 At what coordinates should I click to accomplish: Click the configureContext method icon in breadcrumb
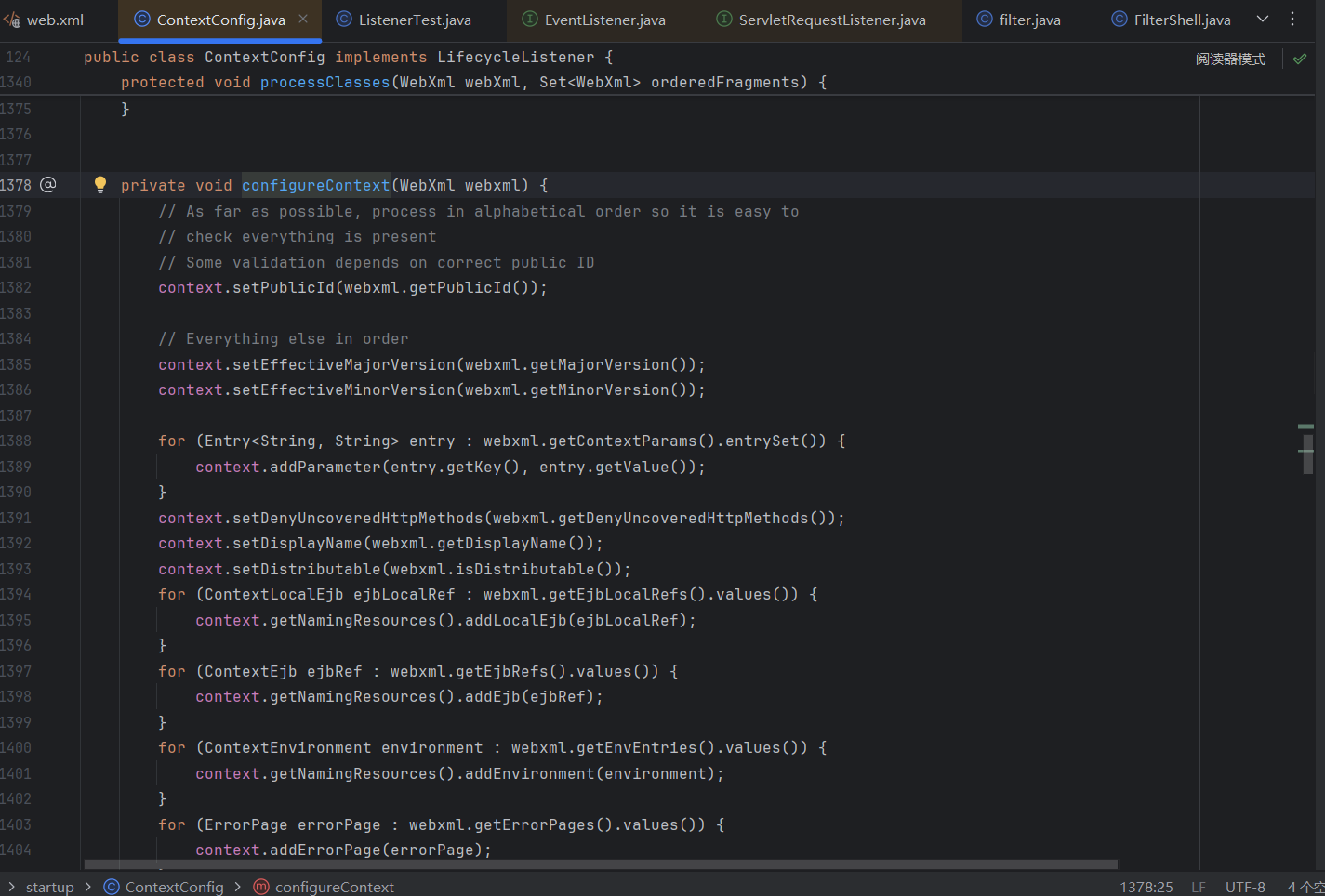(x=261, y=887)
